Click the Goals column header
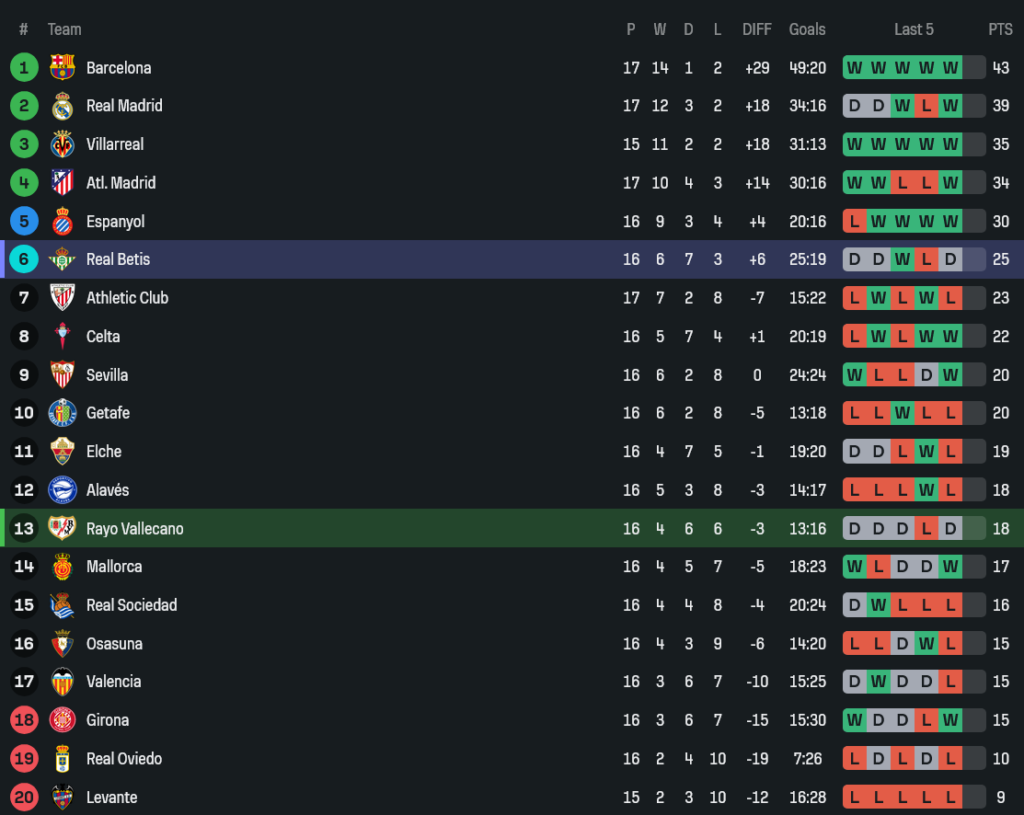 pos(807,29)
